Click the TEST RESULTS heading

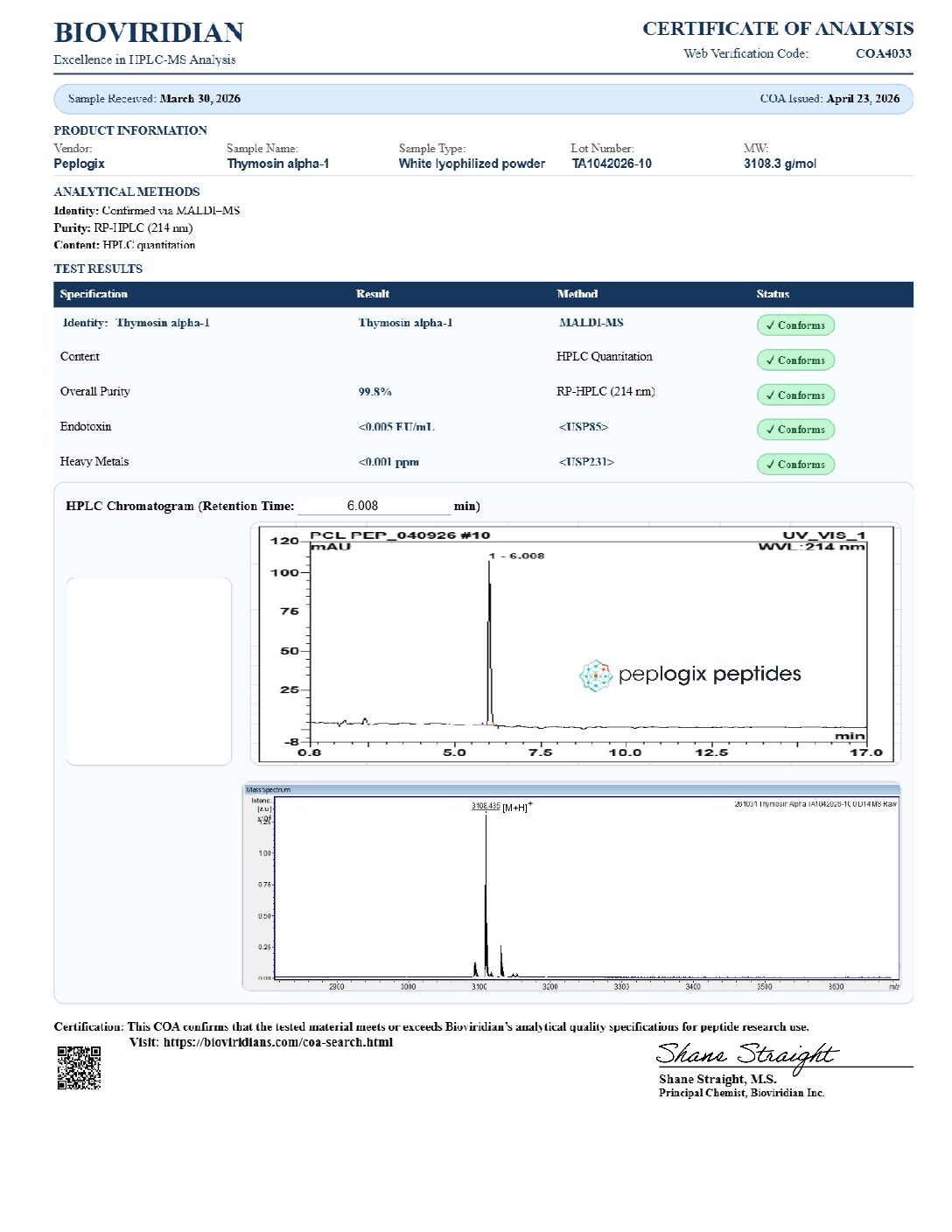(98, 269)
